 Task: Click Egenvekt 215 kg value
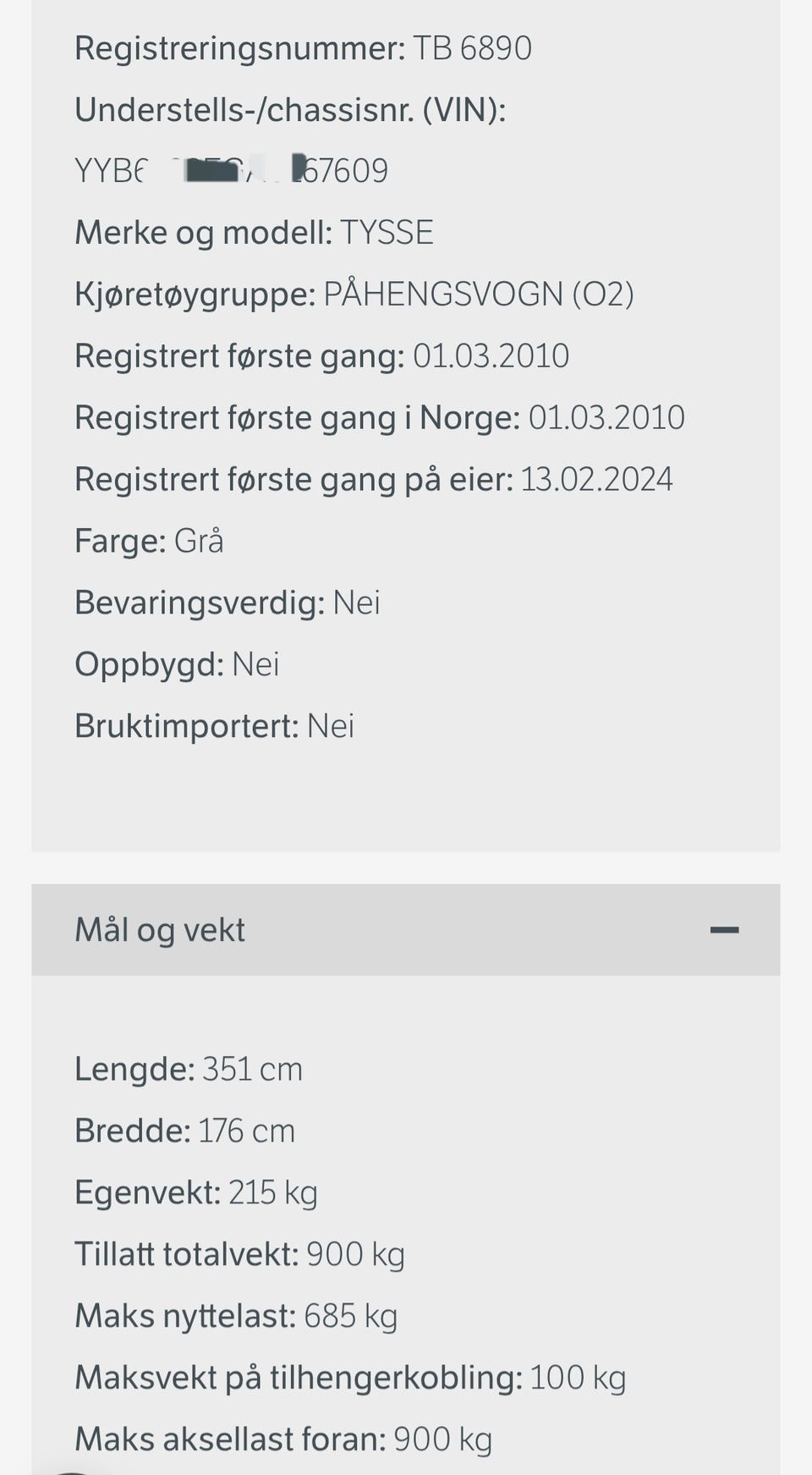pyautogui.click(x=273, y=1193)
